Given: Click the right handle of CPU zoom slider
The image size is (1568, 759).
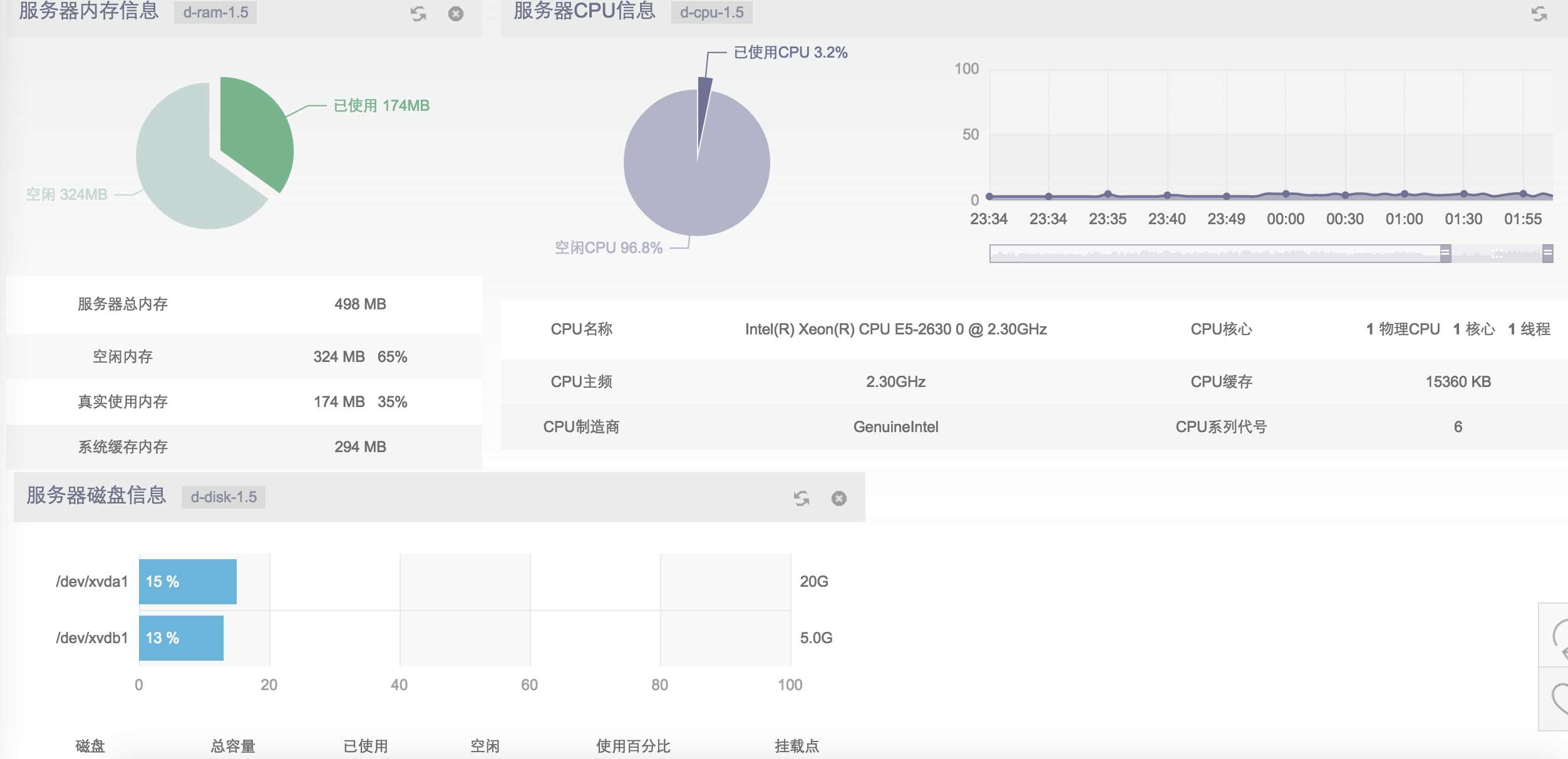Looking at the screenshot, I should click(1547, 253).
